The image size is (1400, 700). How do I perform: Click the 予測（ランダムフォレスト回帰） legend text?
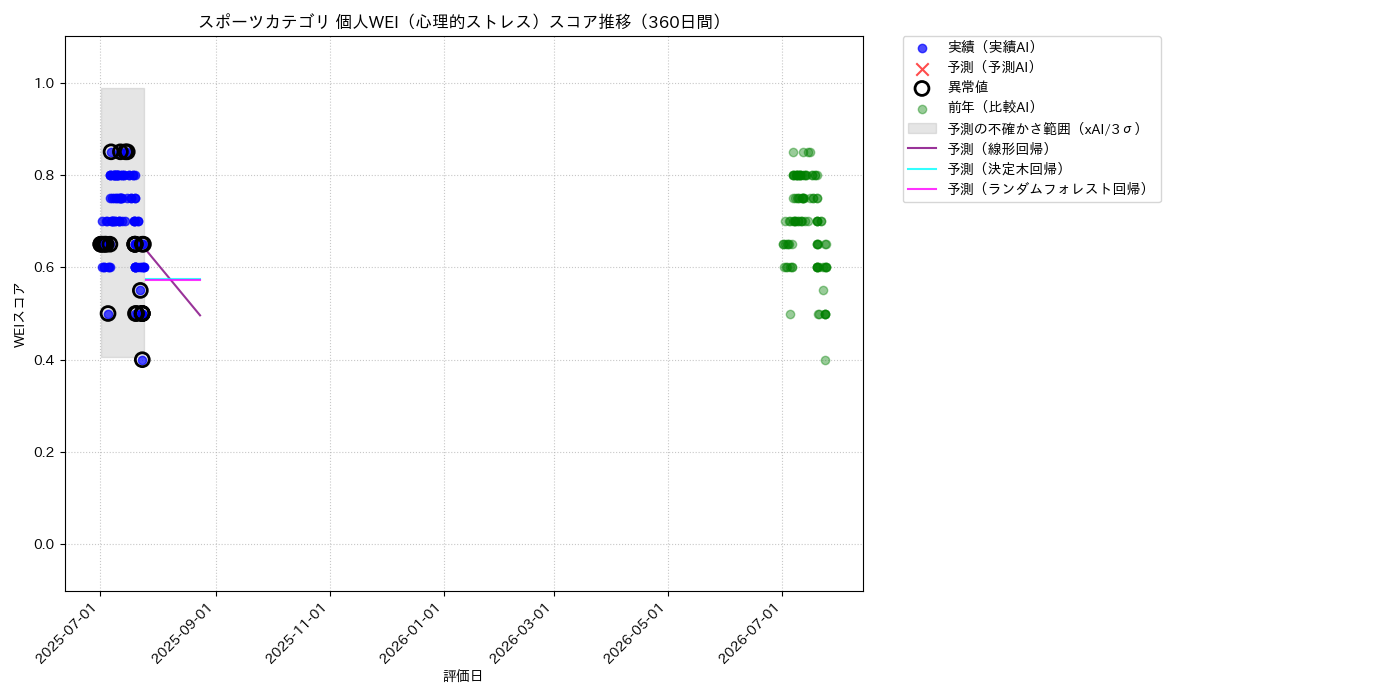1047,189
